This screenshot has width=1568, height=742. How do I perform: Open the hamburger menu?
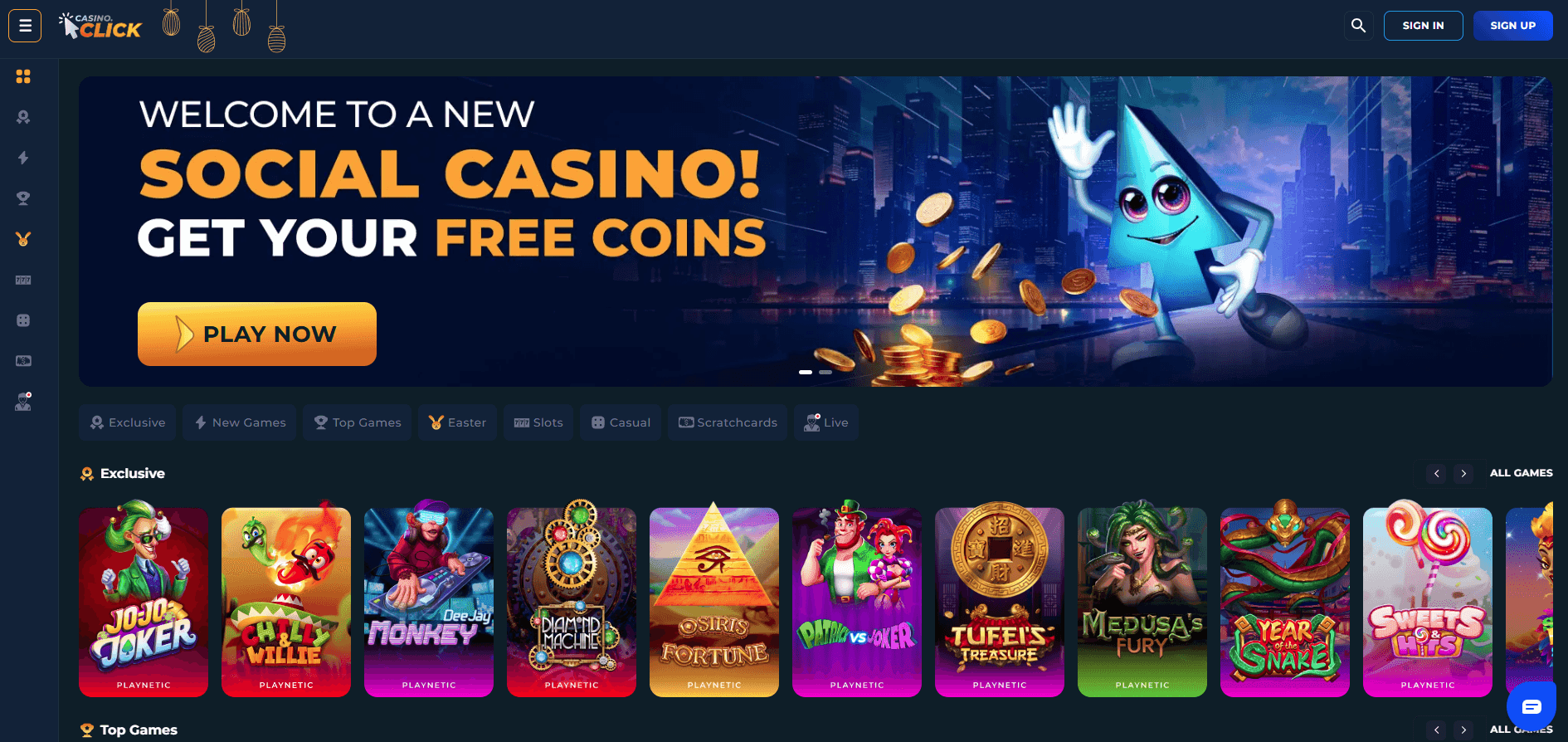tap(25, 26)
